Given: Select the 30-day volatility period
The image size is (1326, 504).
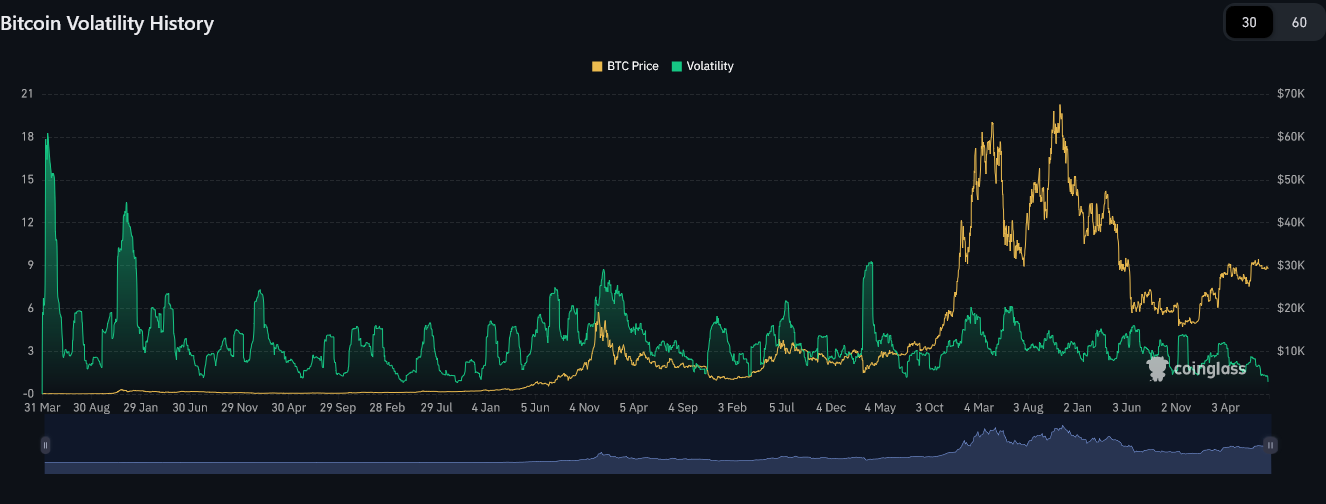Looking at the screenshot, I should click(x=1249, y=22).
